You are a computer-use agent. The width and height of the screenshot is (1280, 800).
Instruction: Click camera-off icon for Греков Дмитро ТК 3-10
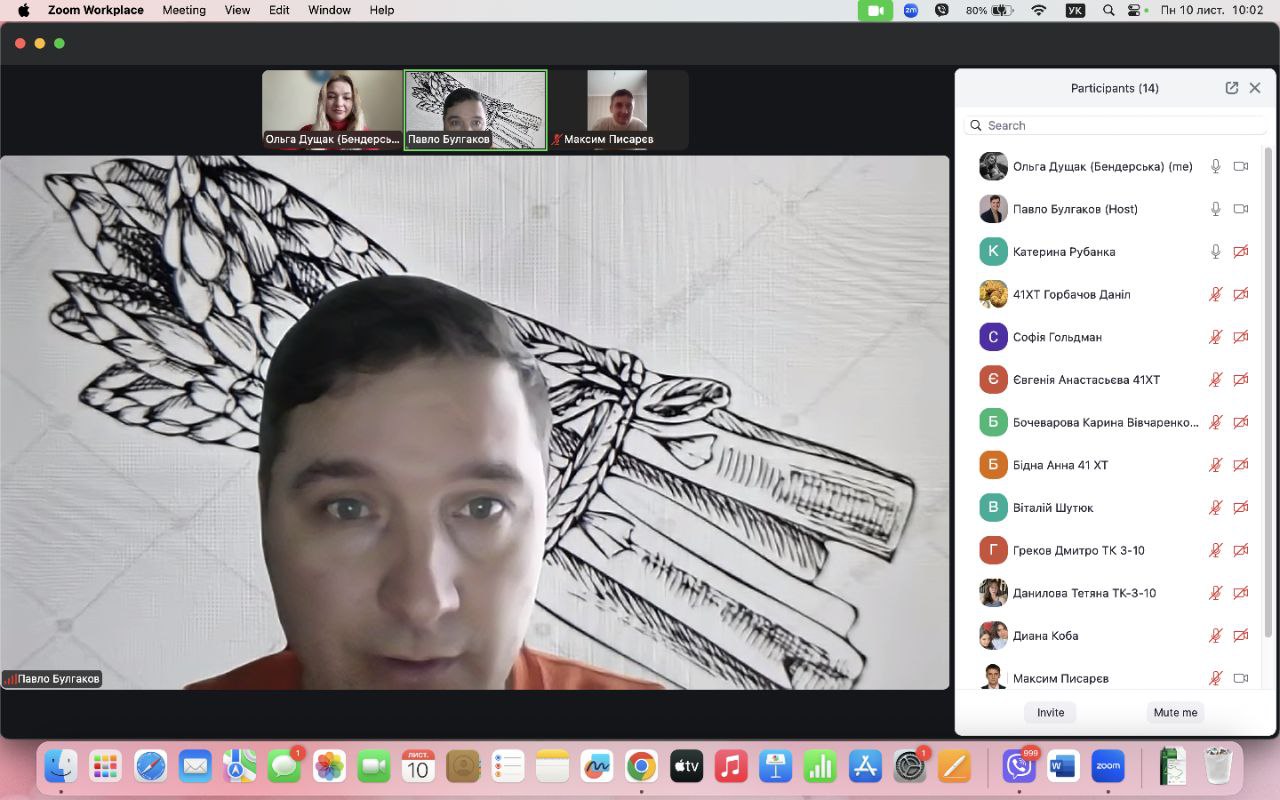pos(1241,550)
